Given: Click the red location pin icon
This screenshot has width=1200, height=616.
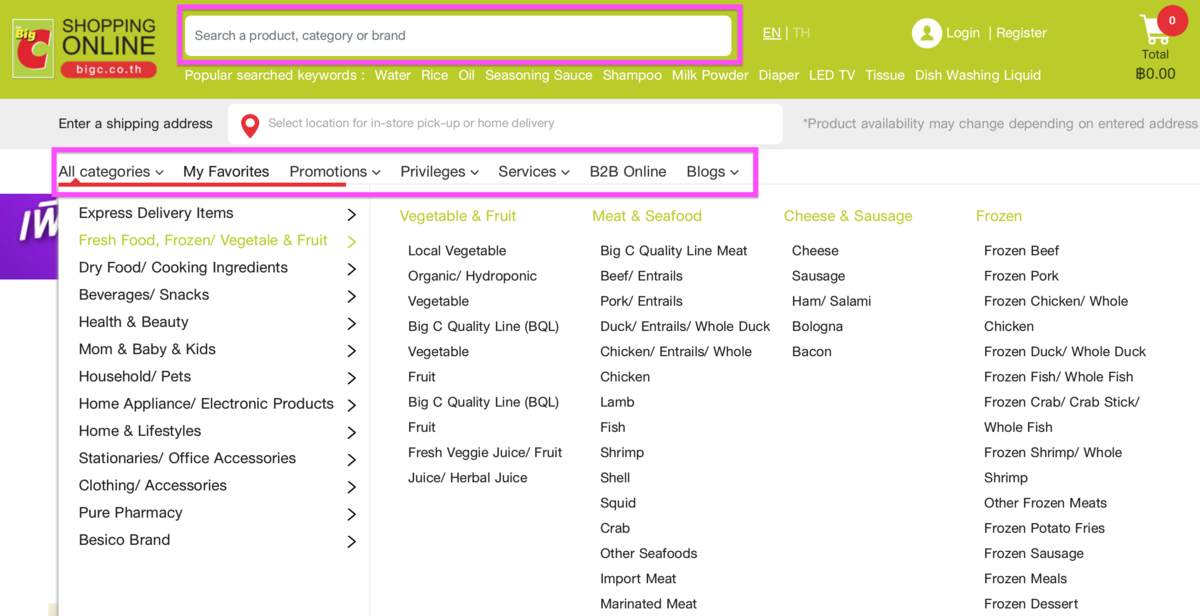Looking at the screenshot, I should click(250, 125).
